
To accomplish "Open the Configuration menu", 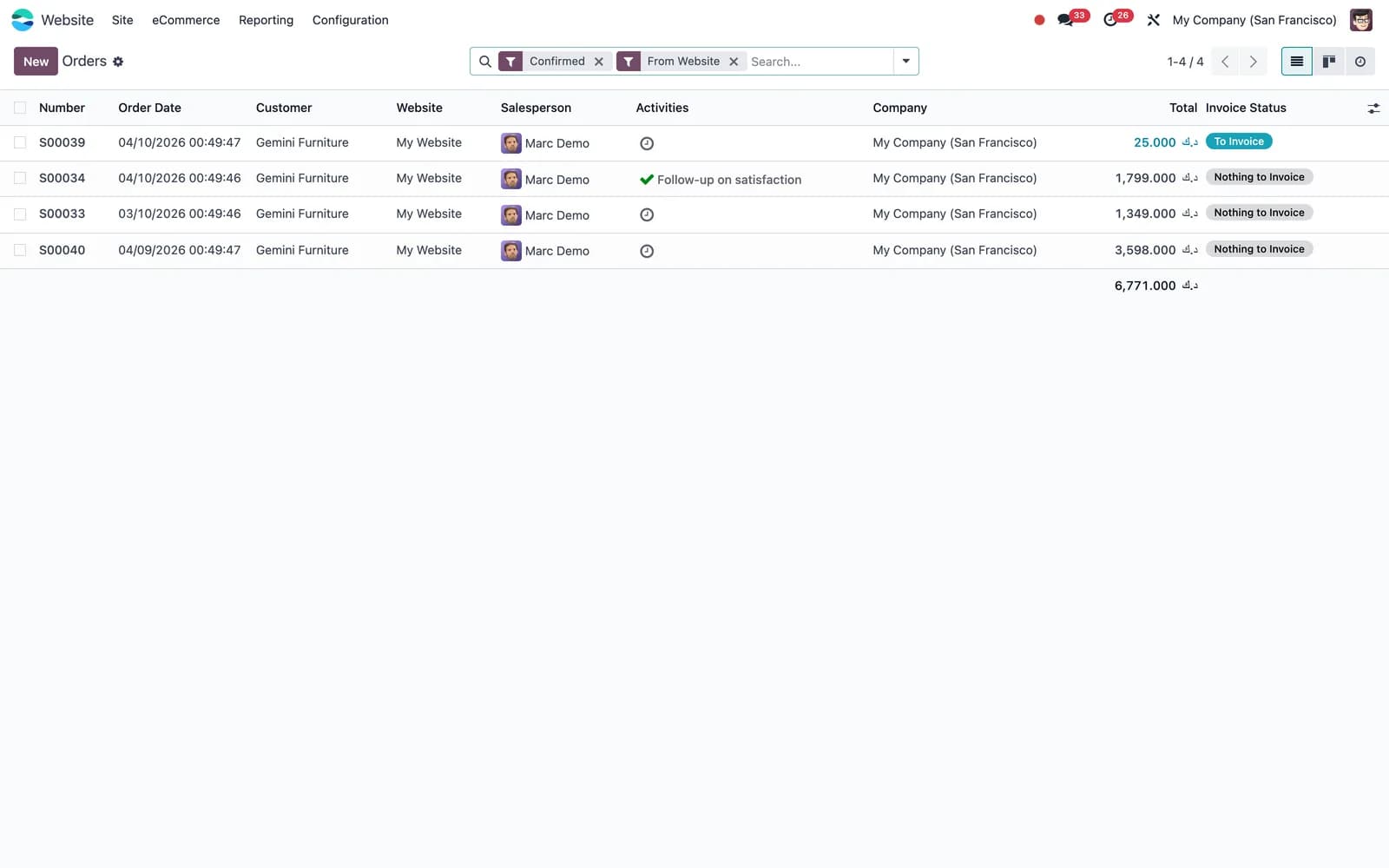I will tap(350, 20).
